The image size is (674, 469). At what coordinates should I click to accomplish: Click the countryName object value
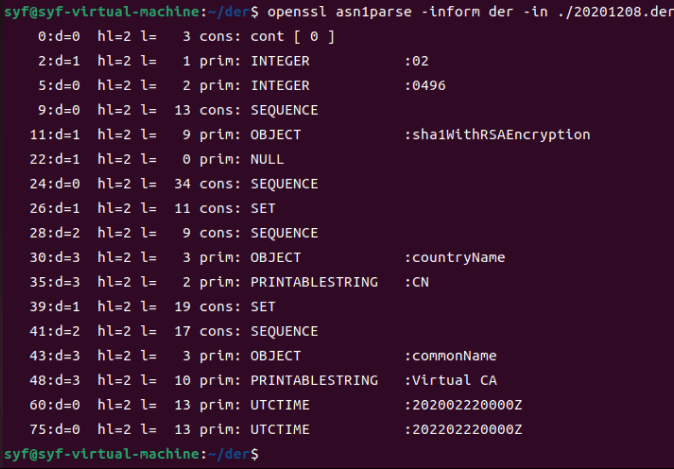458,258
